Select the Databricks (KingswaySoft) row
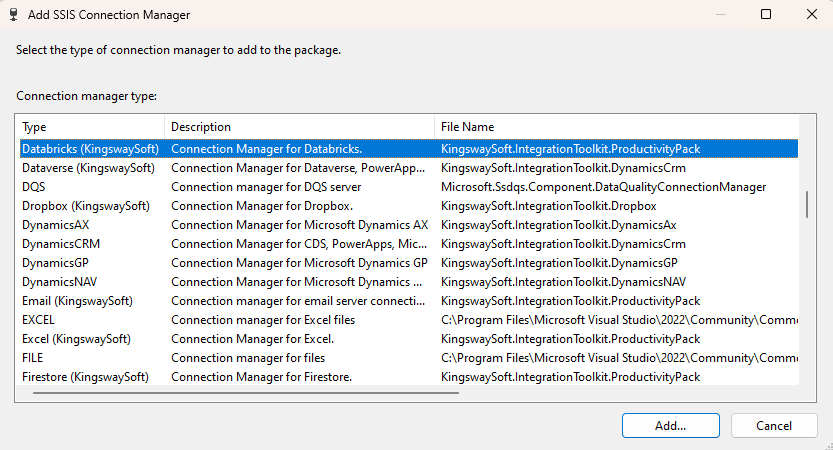The height and width of the screenshot is (450, 833). click(x=409, y=149)
